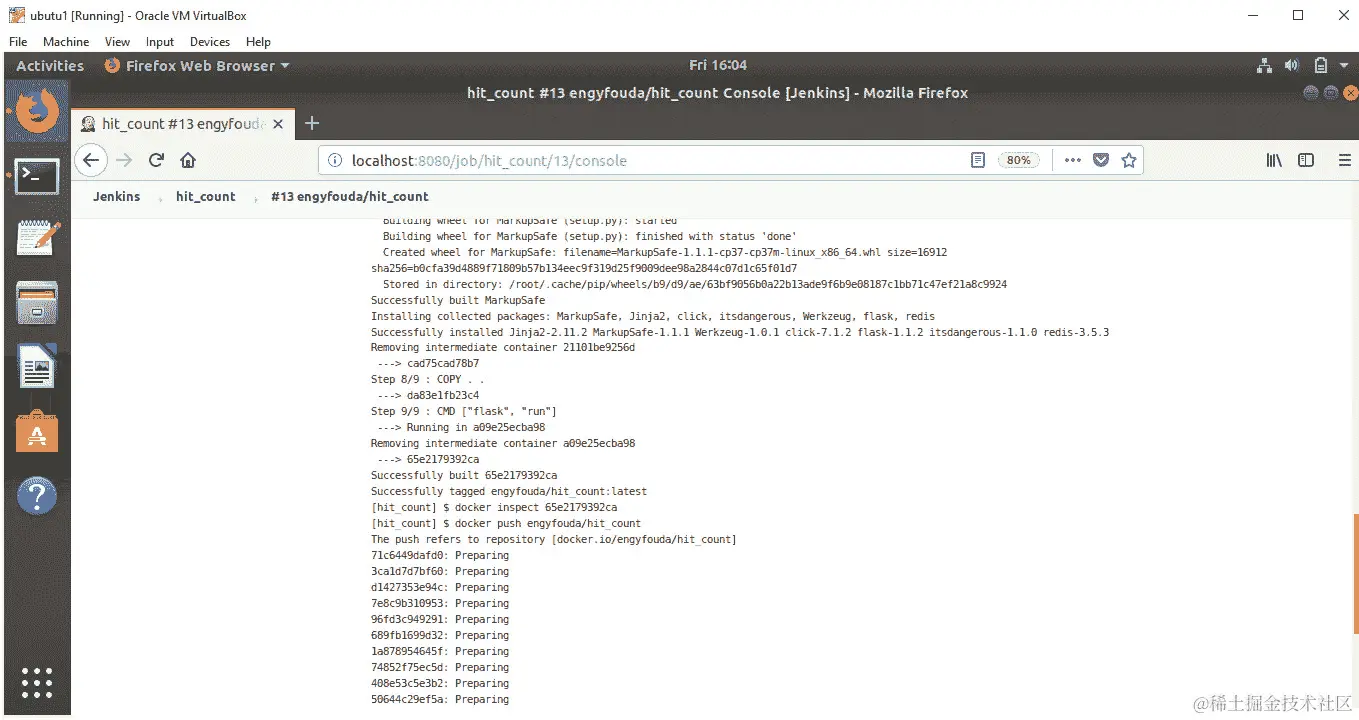Open Firefox from the Ubuntu dock

tap(37, 111)
